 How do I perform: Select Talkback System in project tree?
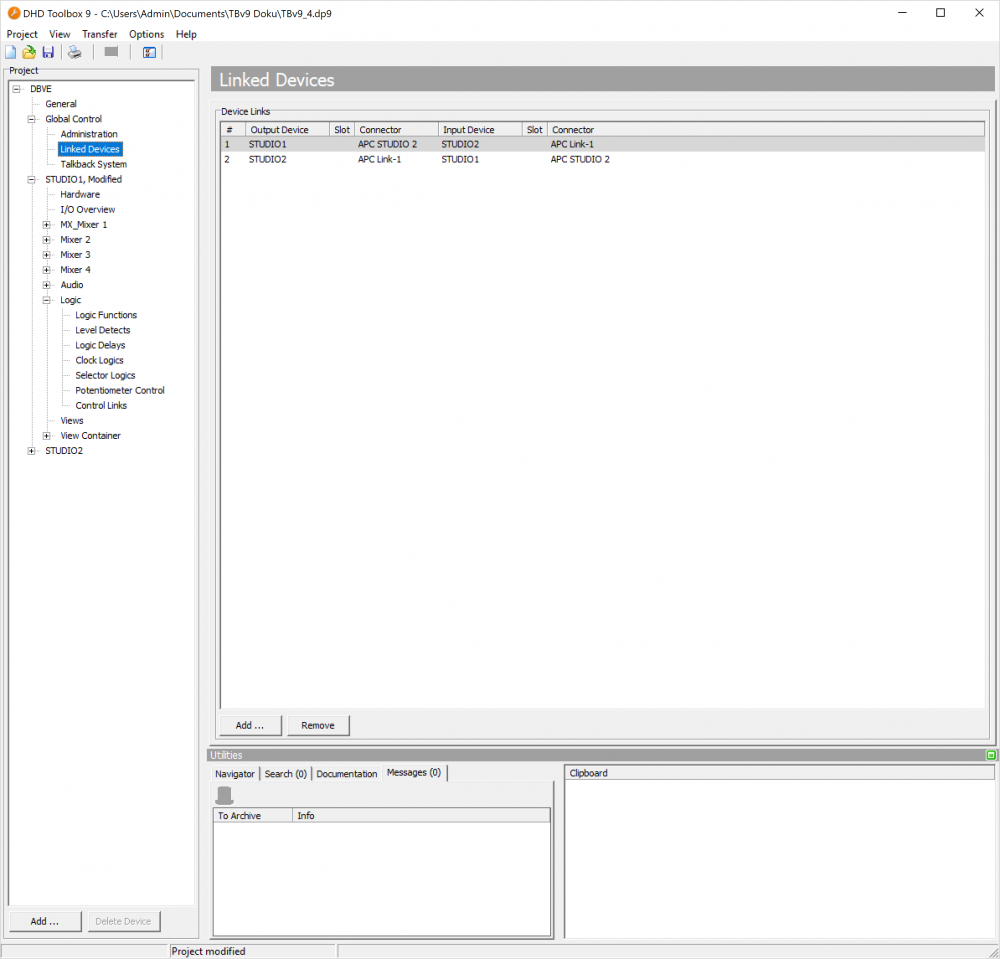coord(93,164)
